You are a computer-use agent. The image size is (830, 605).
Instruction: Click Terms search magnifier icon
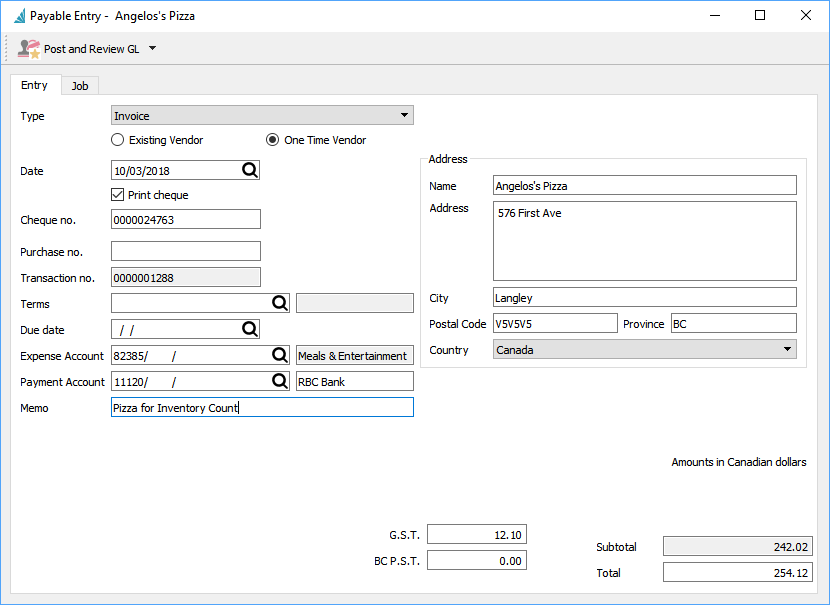(x=280, y=303)
